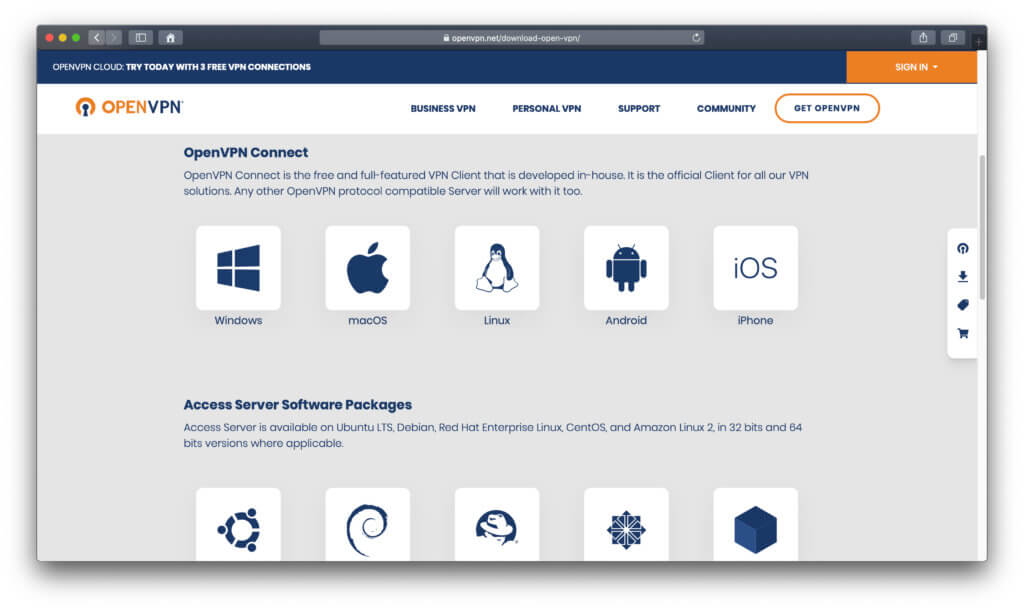Select the Windows download option
This screenshot has height=610, width=1024.
click(238, 267)
